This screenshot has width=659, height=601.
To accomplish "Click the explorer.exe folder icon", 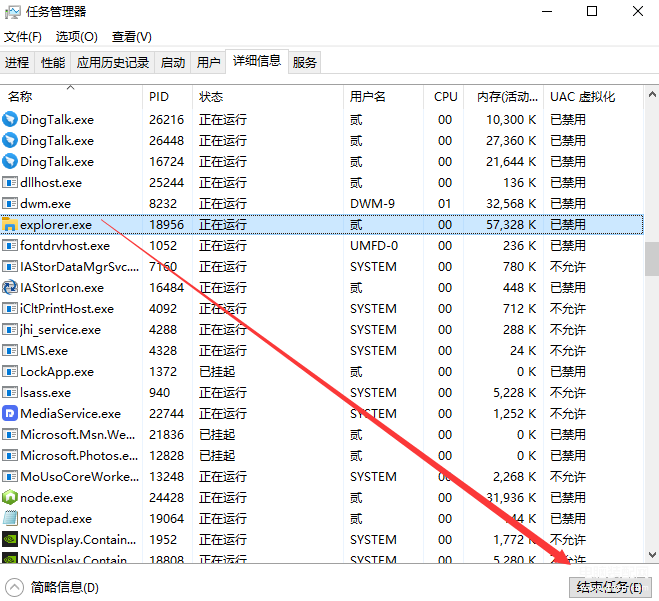I will (x=10, y=224).
